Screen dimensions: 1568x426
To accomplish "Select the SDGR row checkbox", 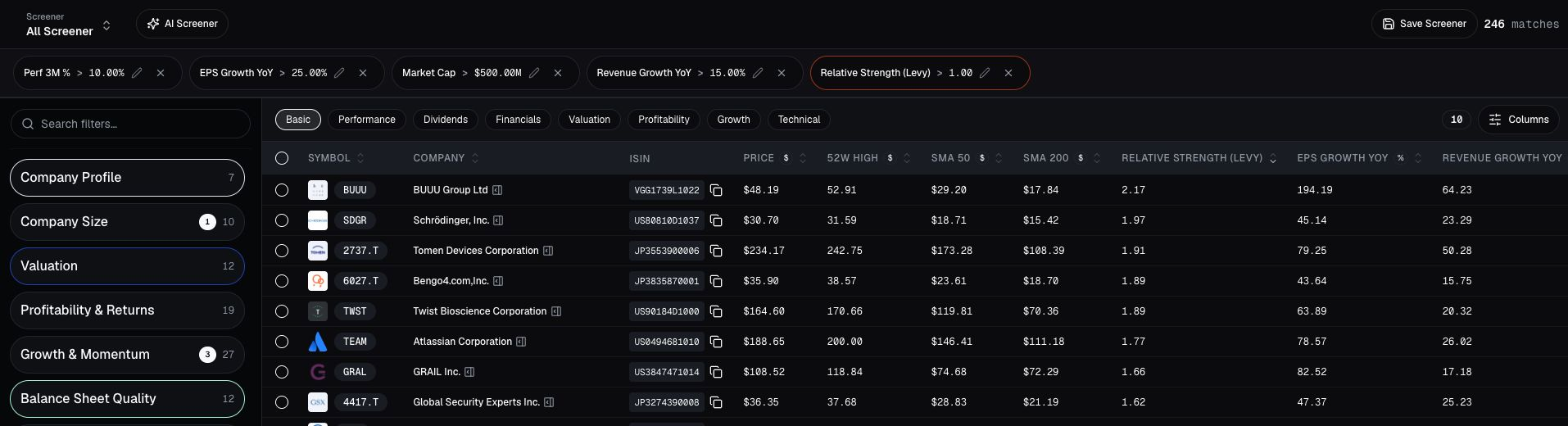I will (282, 220).
